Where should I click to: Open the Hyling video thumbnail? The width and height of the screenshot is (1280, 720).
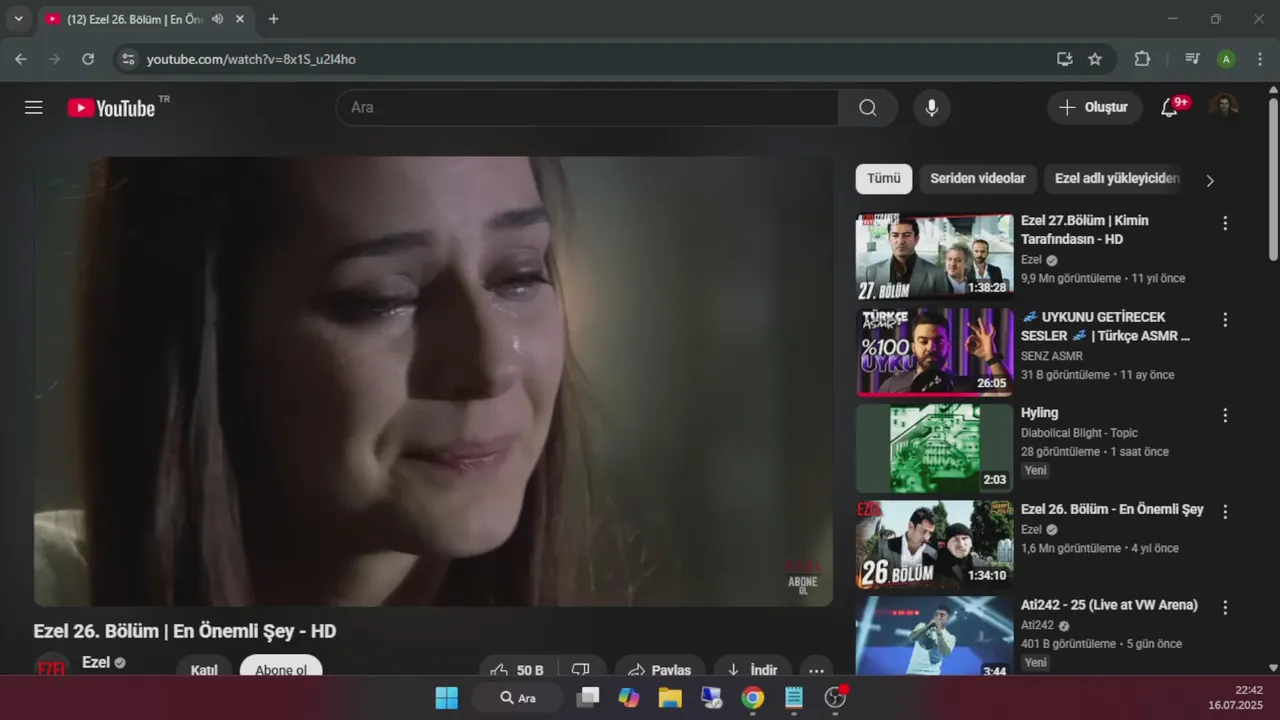click(934, 448)
